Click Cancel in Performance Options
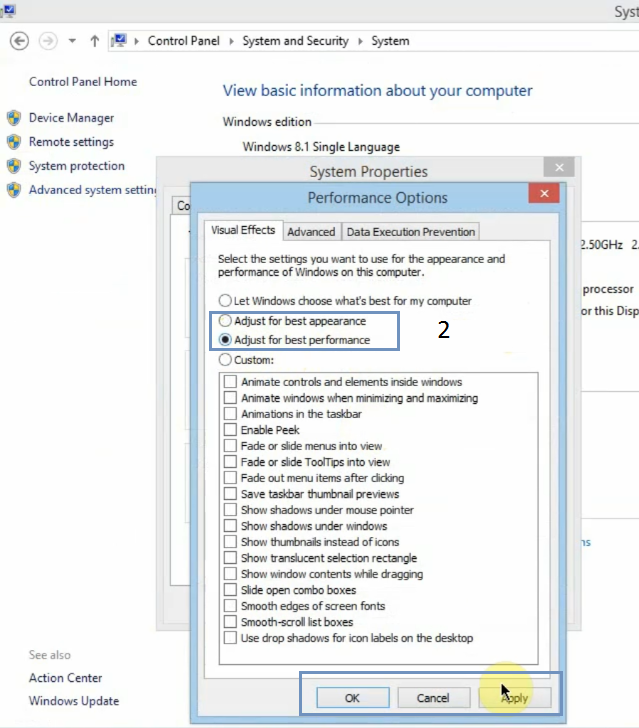 coord(433,698)
